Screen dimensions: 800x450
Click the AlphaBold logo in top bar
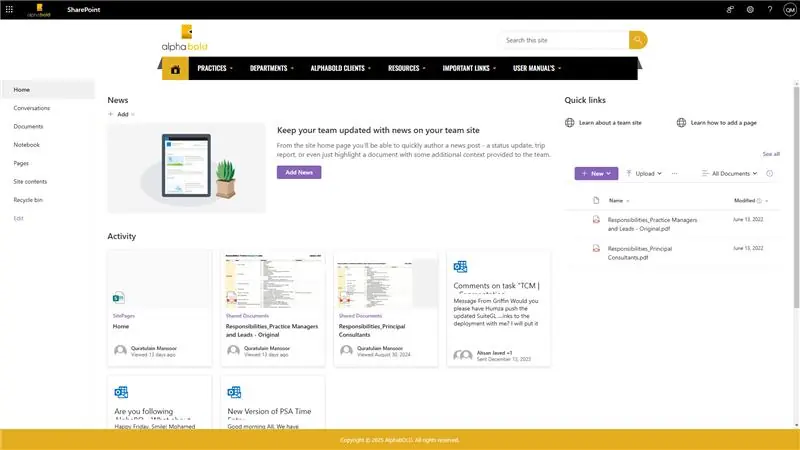coord(39,10)
